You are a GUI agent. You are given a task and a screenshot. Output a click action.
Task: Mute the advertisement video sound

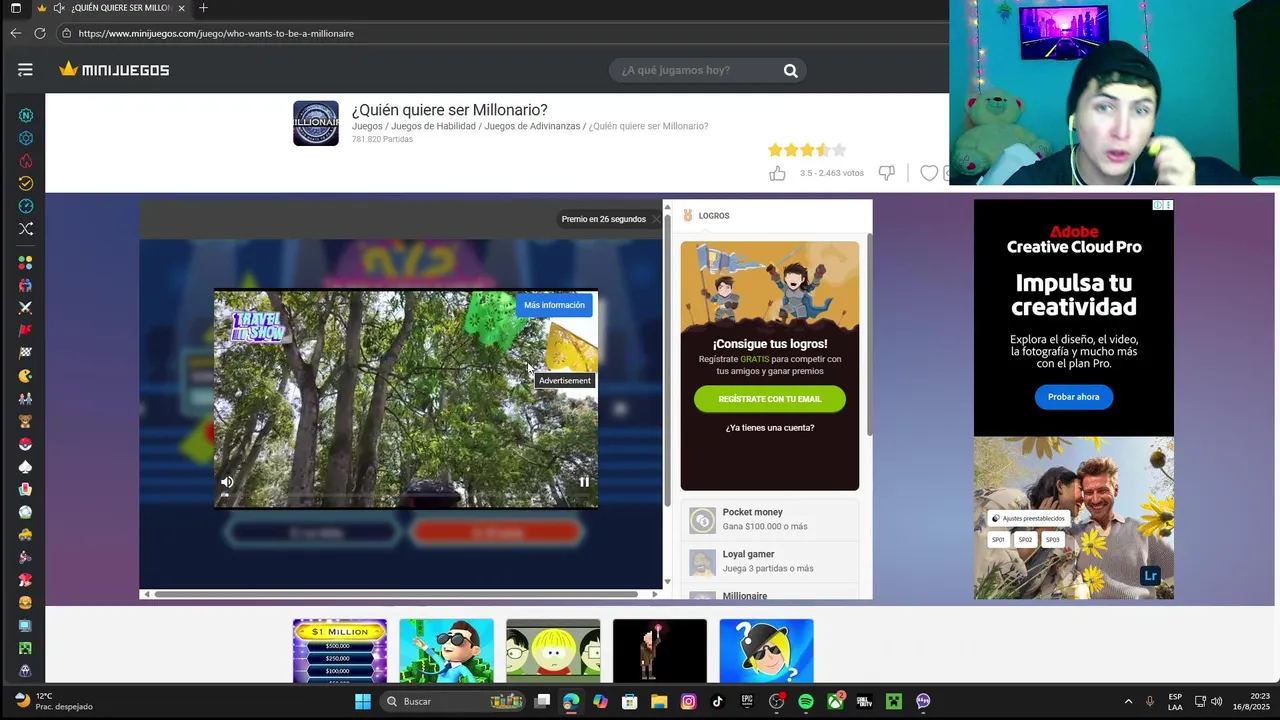click(x=227, y=482)
